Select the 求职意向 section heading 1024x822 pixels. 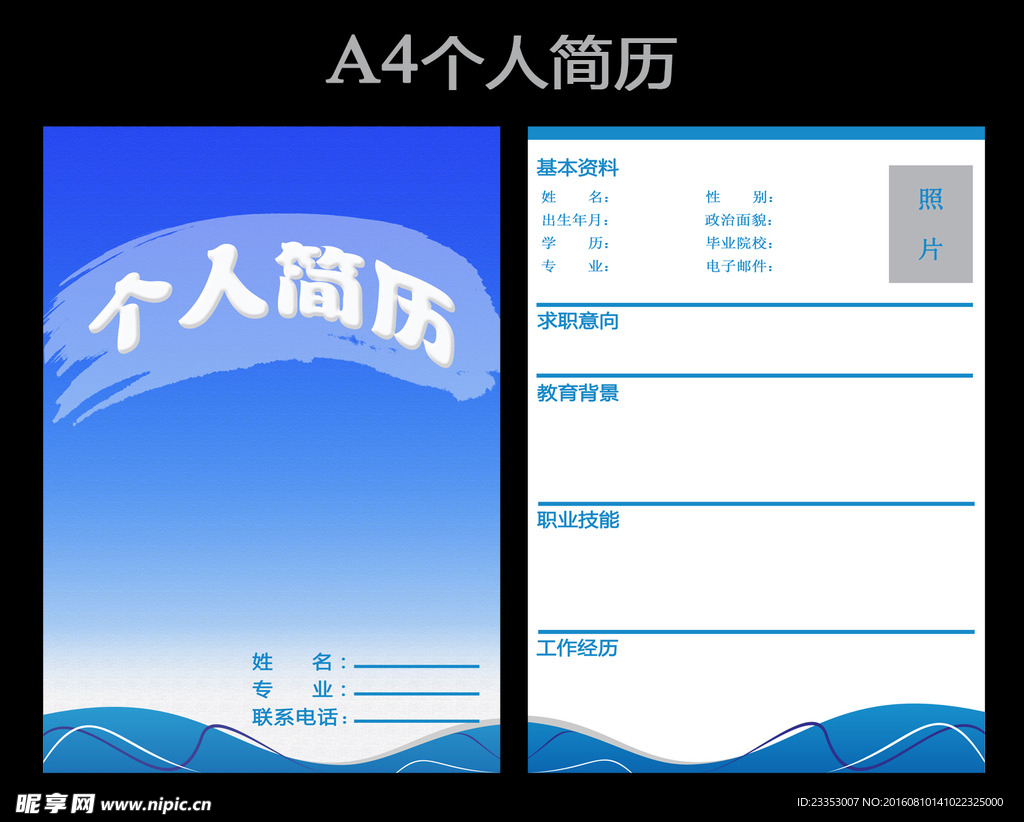tap(577, 321)
